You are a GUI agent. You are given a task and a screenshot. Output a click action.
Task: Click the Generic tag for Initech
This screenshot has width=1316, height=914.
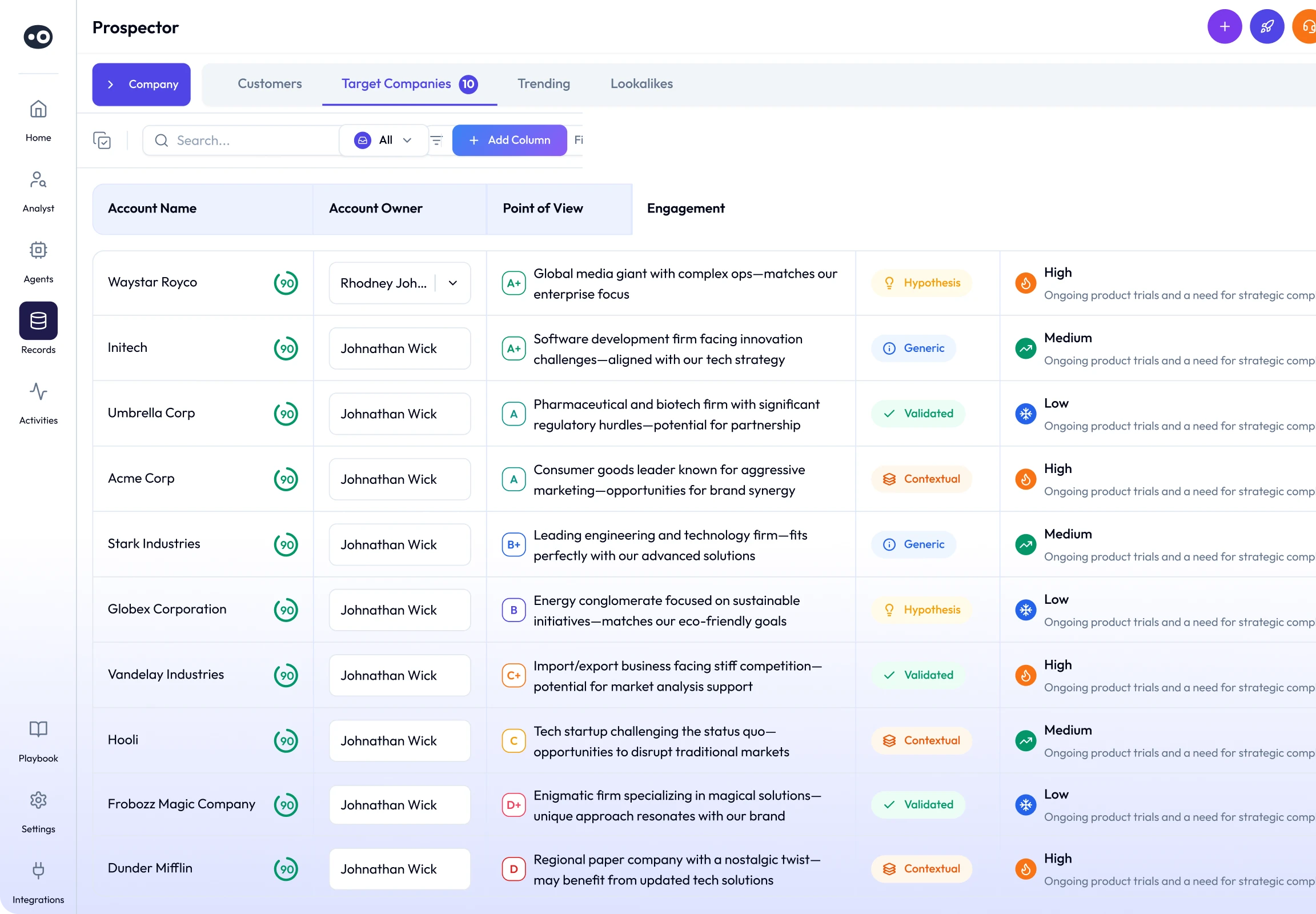click(913, 348)
